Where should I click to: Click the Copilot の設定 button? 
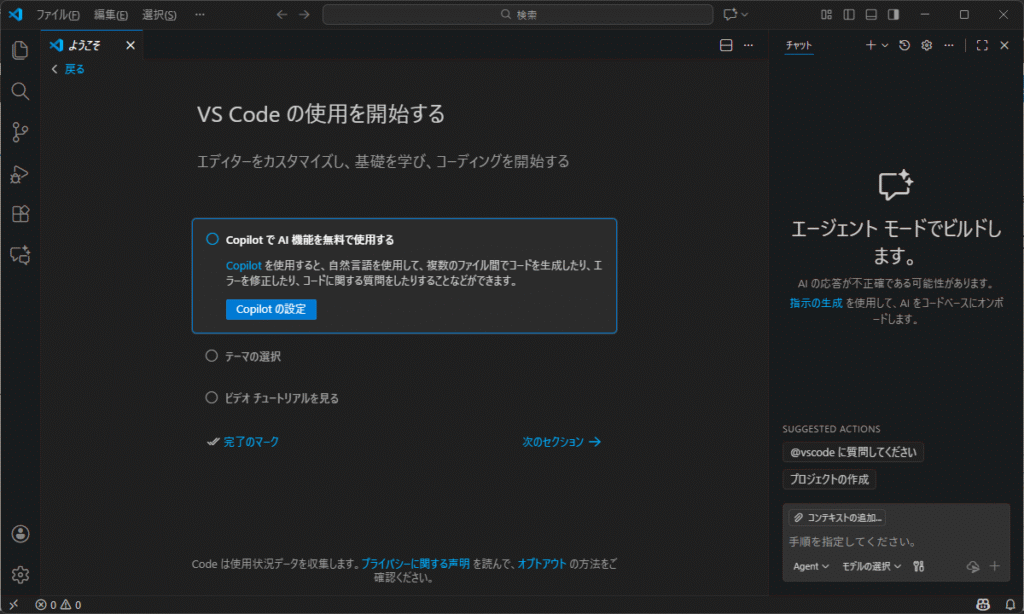point(271,309)
